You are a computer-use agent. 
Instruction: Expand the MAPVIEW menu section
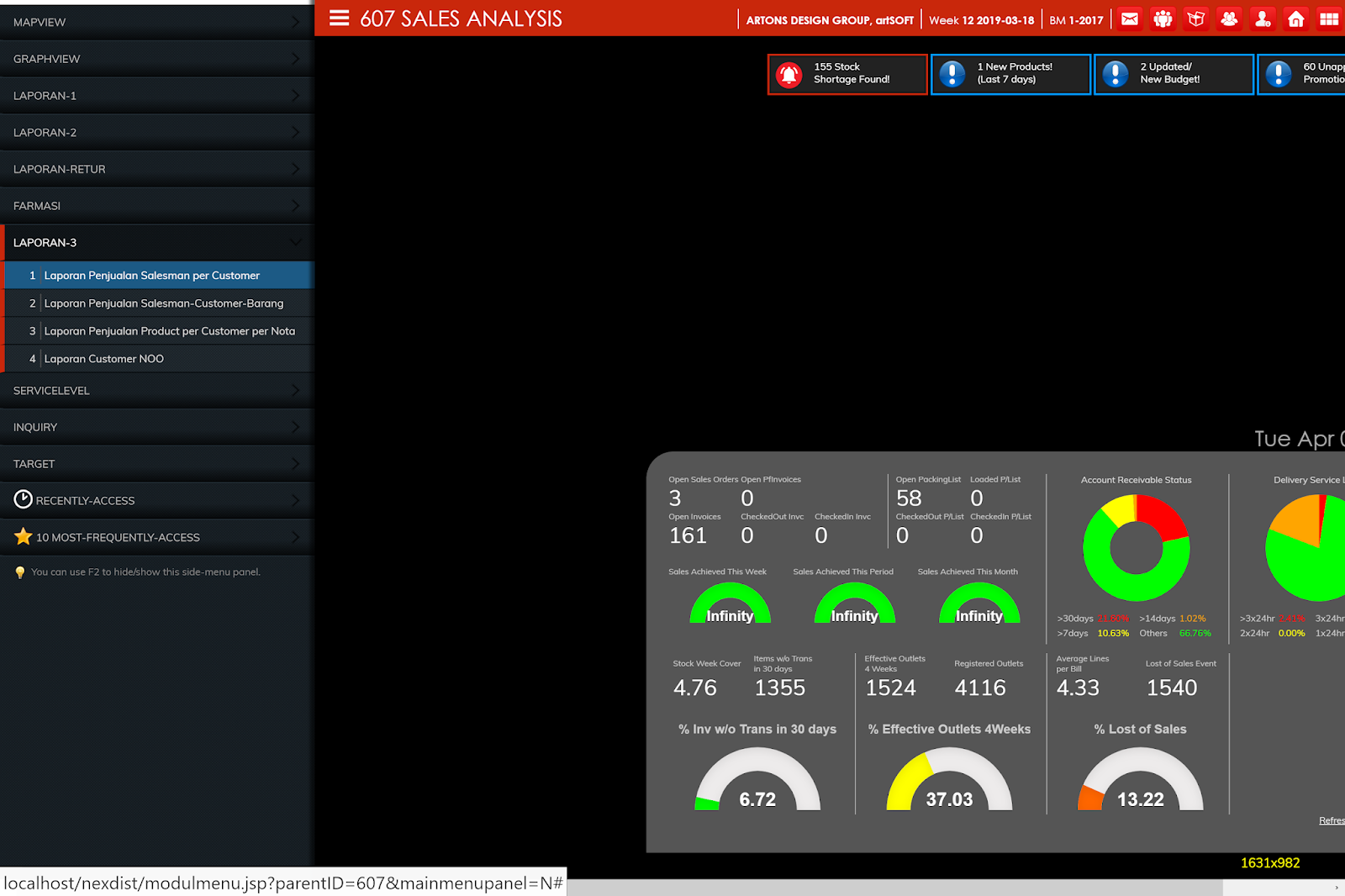coord(157,22)
